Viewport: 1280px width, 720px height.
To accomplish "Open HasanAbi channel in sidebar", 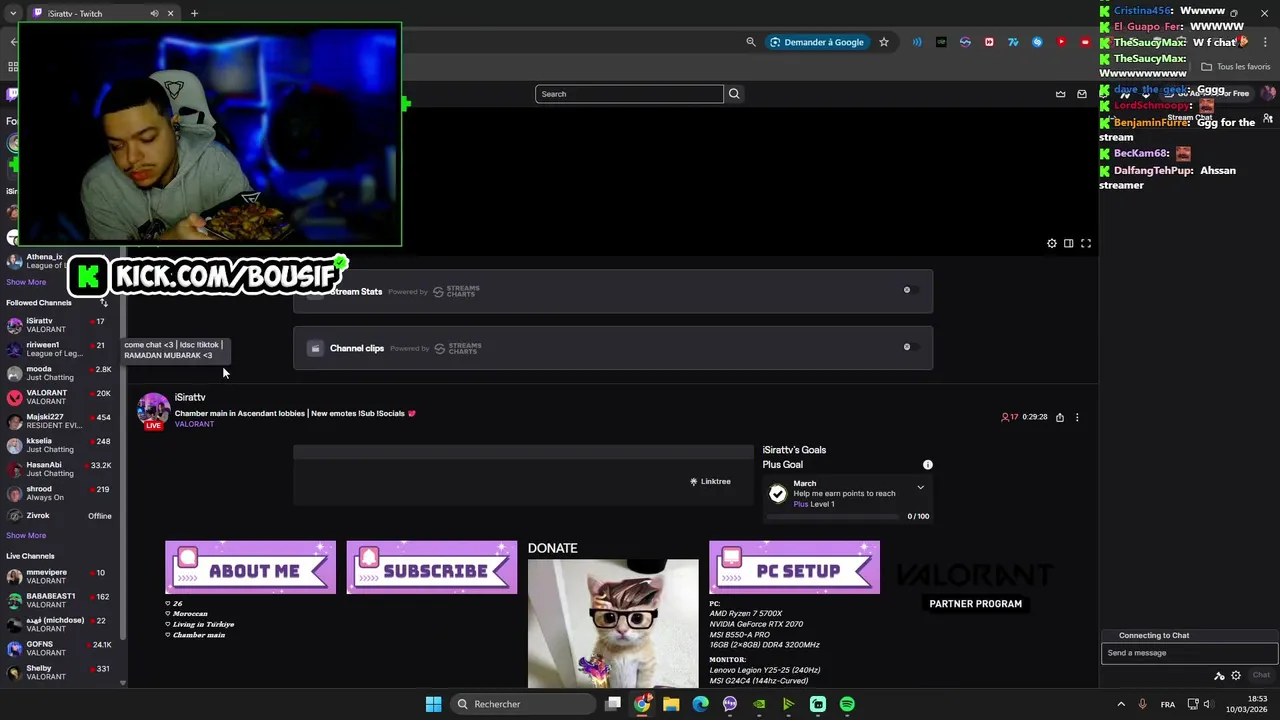I will pos(60,469).
